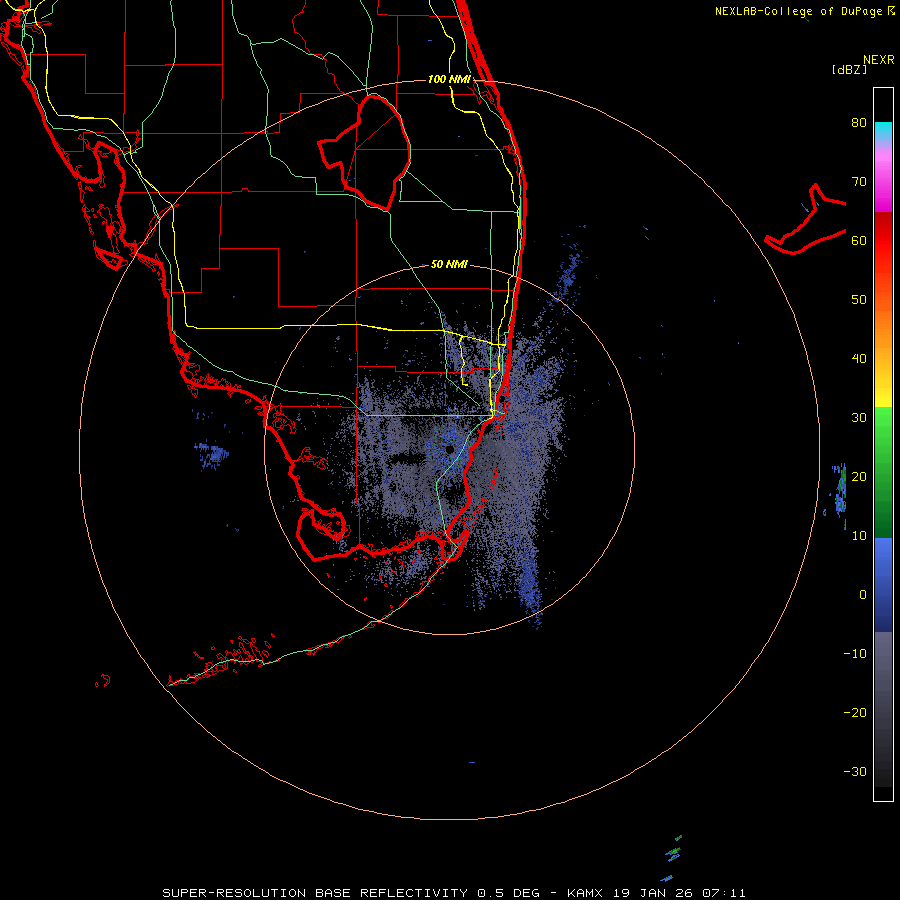Click the 30 value on the dBZ scale
This screenshot has height=900, width=900.
(859, 417)
